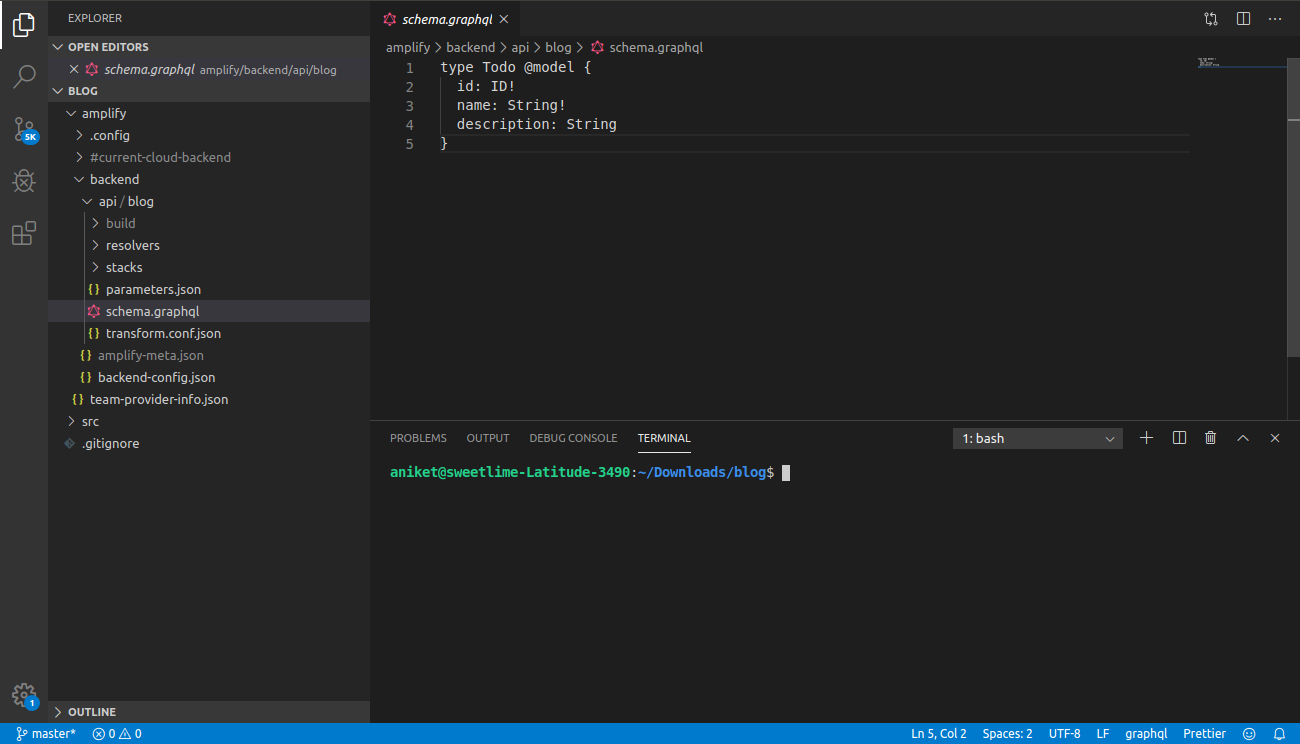This screenshot has width=1300, height=744.
Task: Open the Run and Debug view
Action: 24,181
